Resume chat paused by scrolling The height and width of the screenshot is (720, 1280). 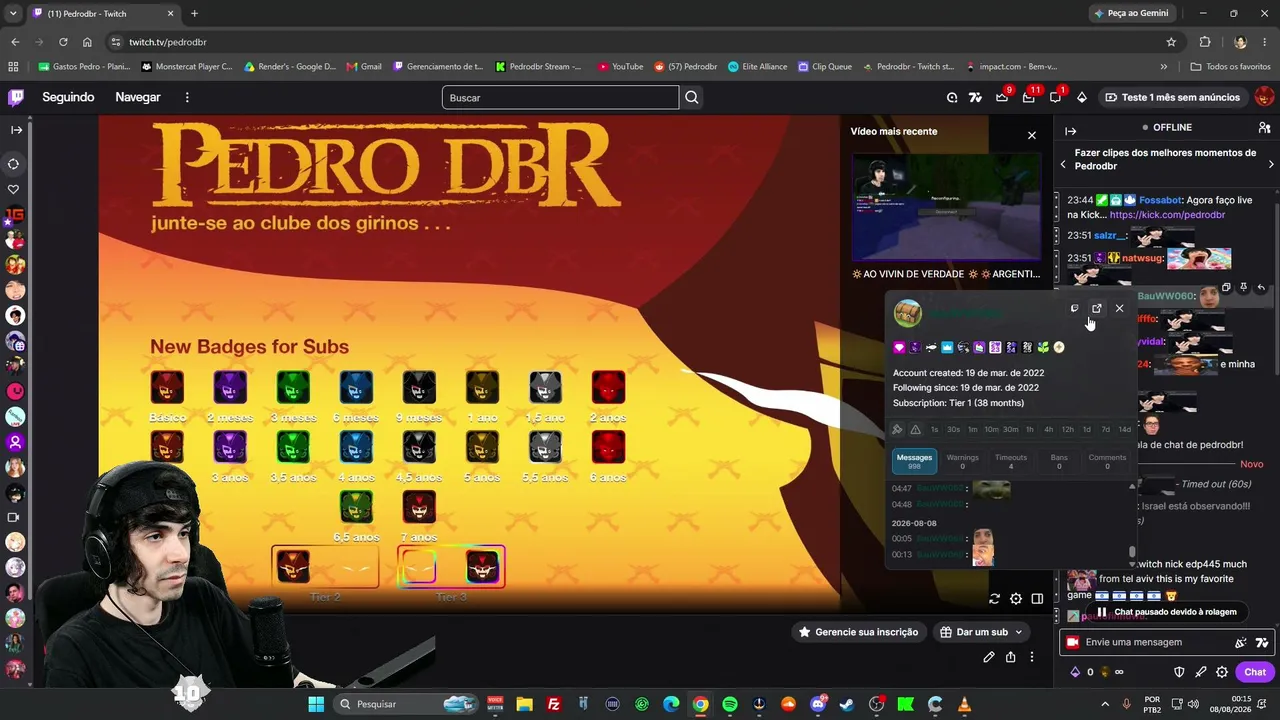[x=1166, y=612]
